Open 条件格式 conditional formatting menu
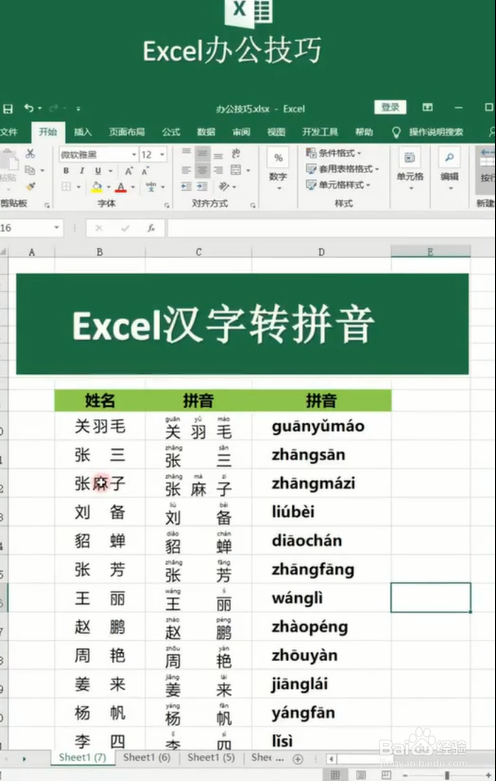This screenshot has height=781, width=496. [x=334, y=153]
